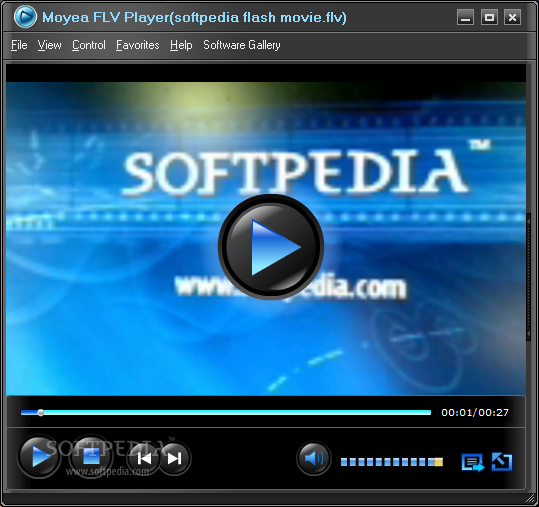Expand the side panel handle on the right edge
The image size is (539, 507).
point(528,277)
